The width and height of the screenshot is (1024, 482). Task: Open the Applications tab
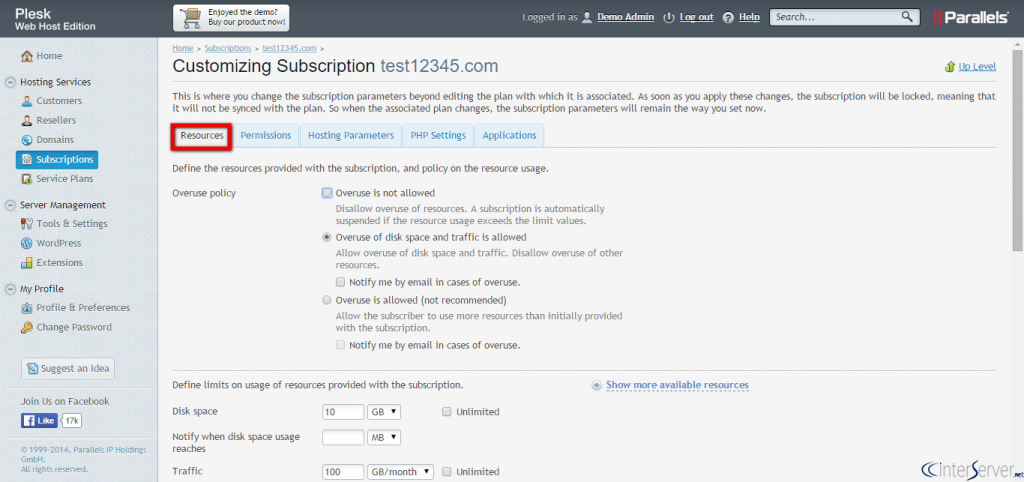(x=509, y=135)
